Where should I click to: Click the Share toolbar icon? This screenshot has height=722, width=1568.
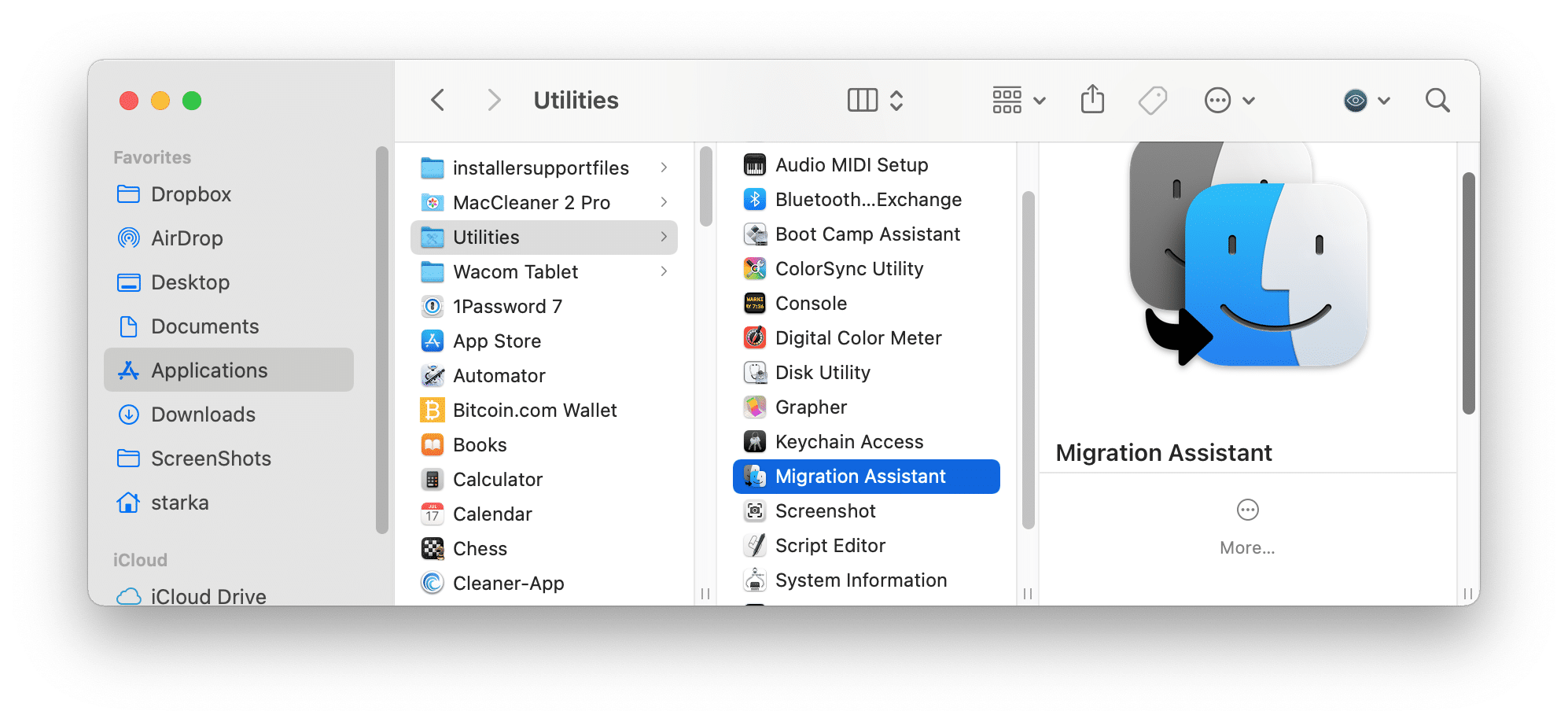point(1092,100)
